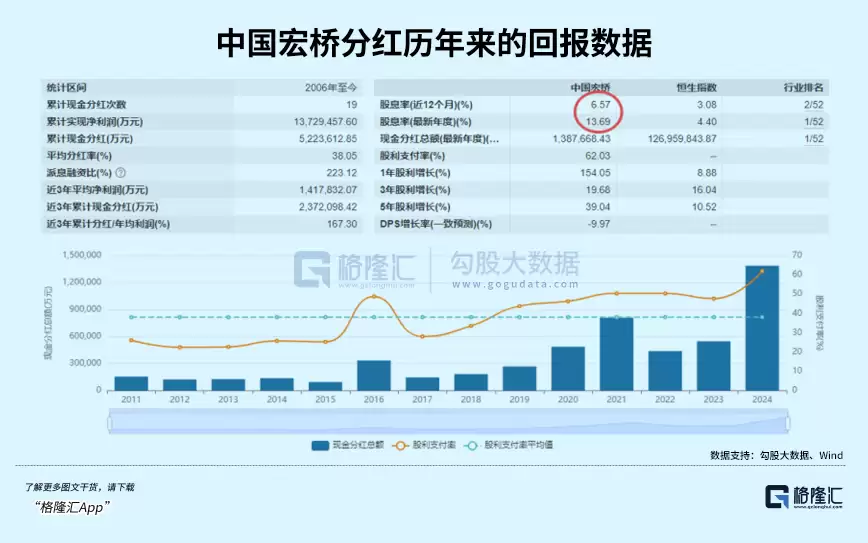Click the 2024 cash dividend bar

762,328
